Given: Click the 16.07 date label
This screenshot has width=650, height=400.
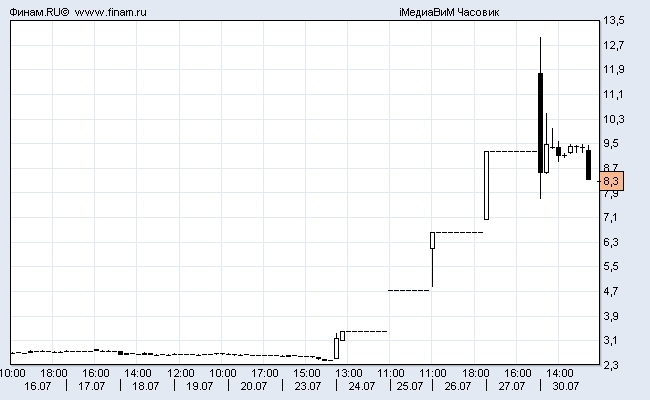Looking at the screenshot, I should 37,386.
